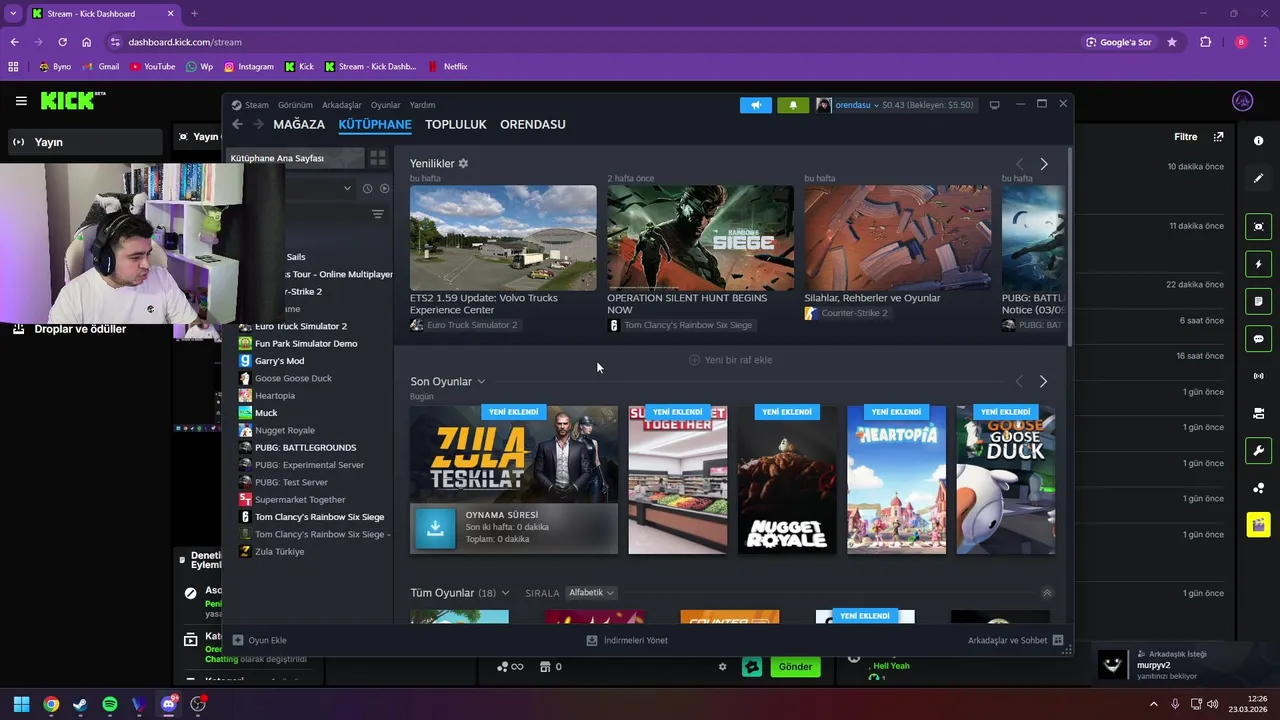The width and height of the screenshot is (1280, 720).
Task: Click Filtre in Kick activity feed
Action: pyautogui.click(x=1186, y=137)
